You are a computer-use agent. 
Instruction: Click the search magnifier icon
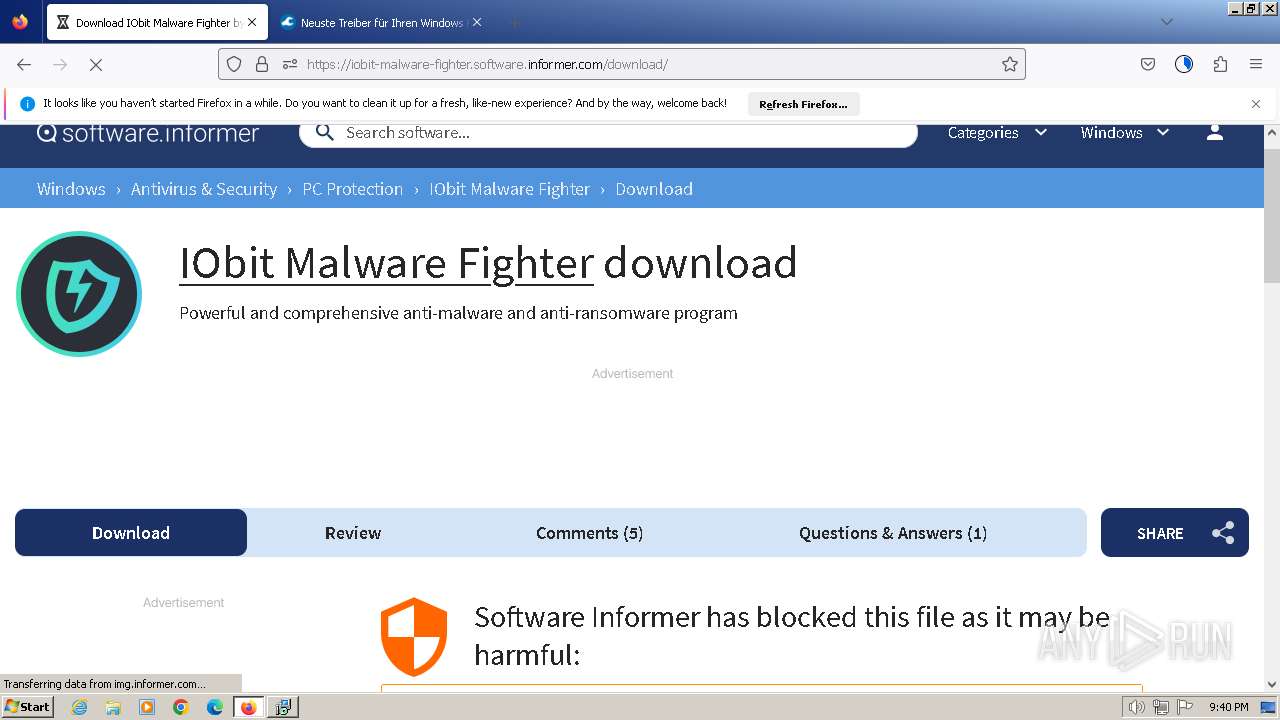tap(324, 132)
